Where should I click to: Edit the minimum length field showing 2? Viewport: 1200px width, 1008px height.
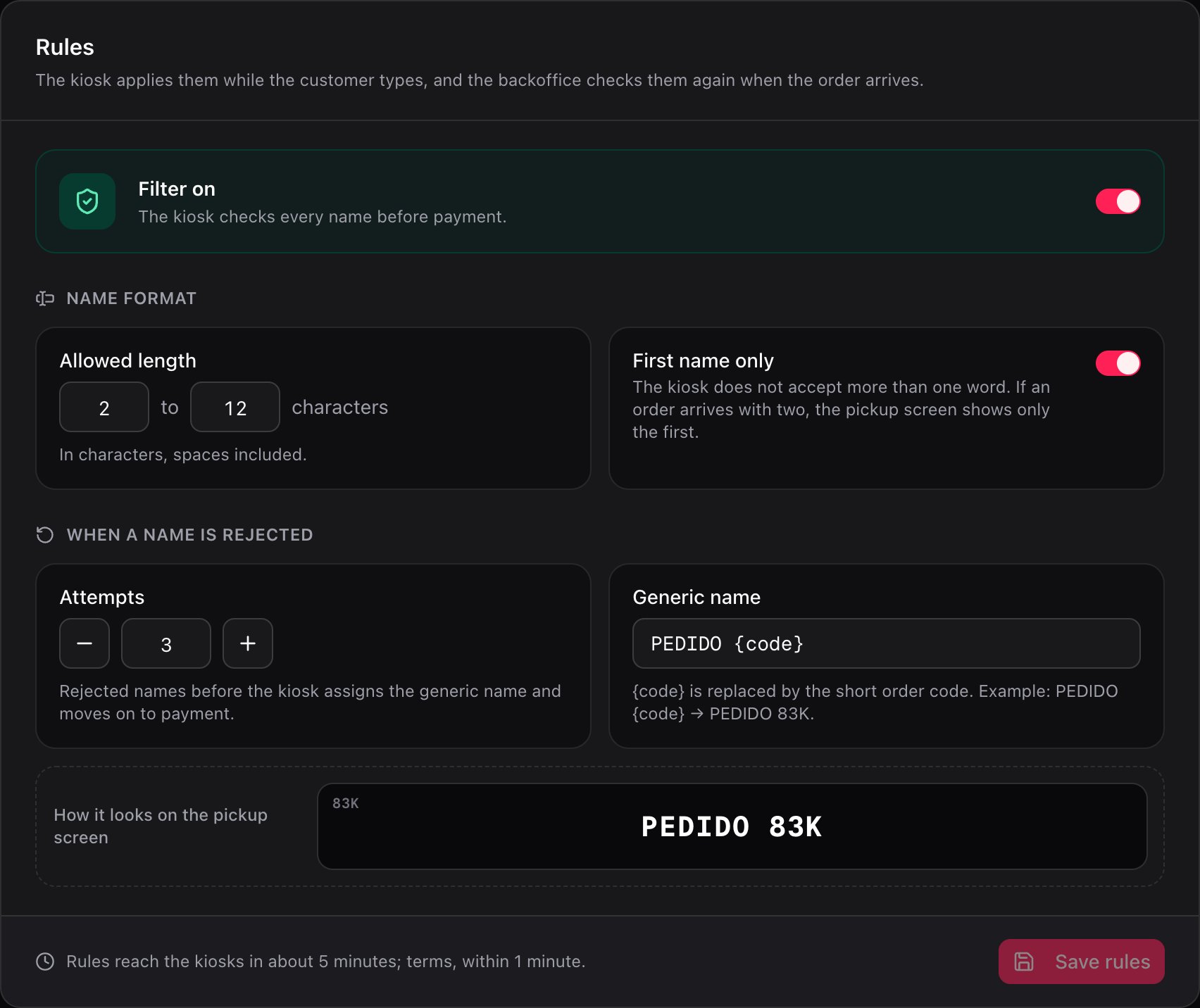[x=104, y=407]
